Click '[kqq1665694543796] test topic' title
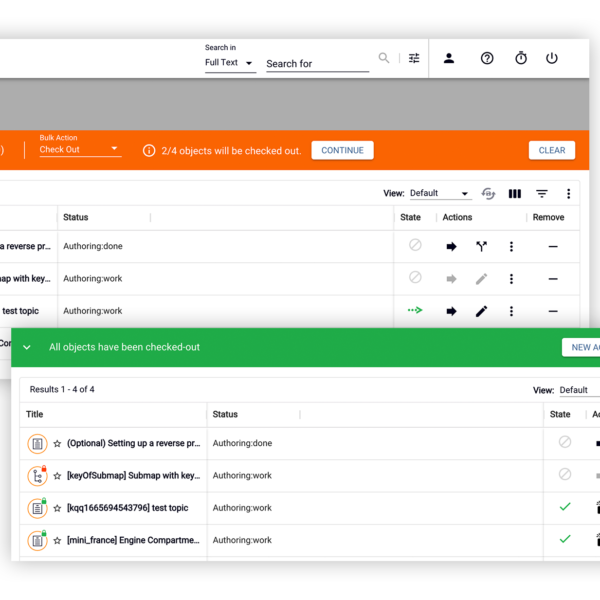The height and width of the screenshot is (600, 600). (127, 508)
